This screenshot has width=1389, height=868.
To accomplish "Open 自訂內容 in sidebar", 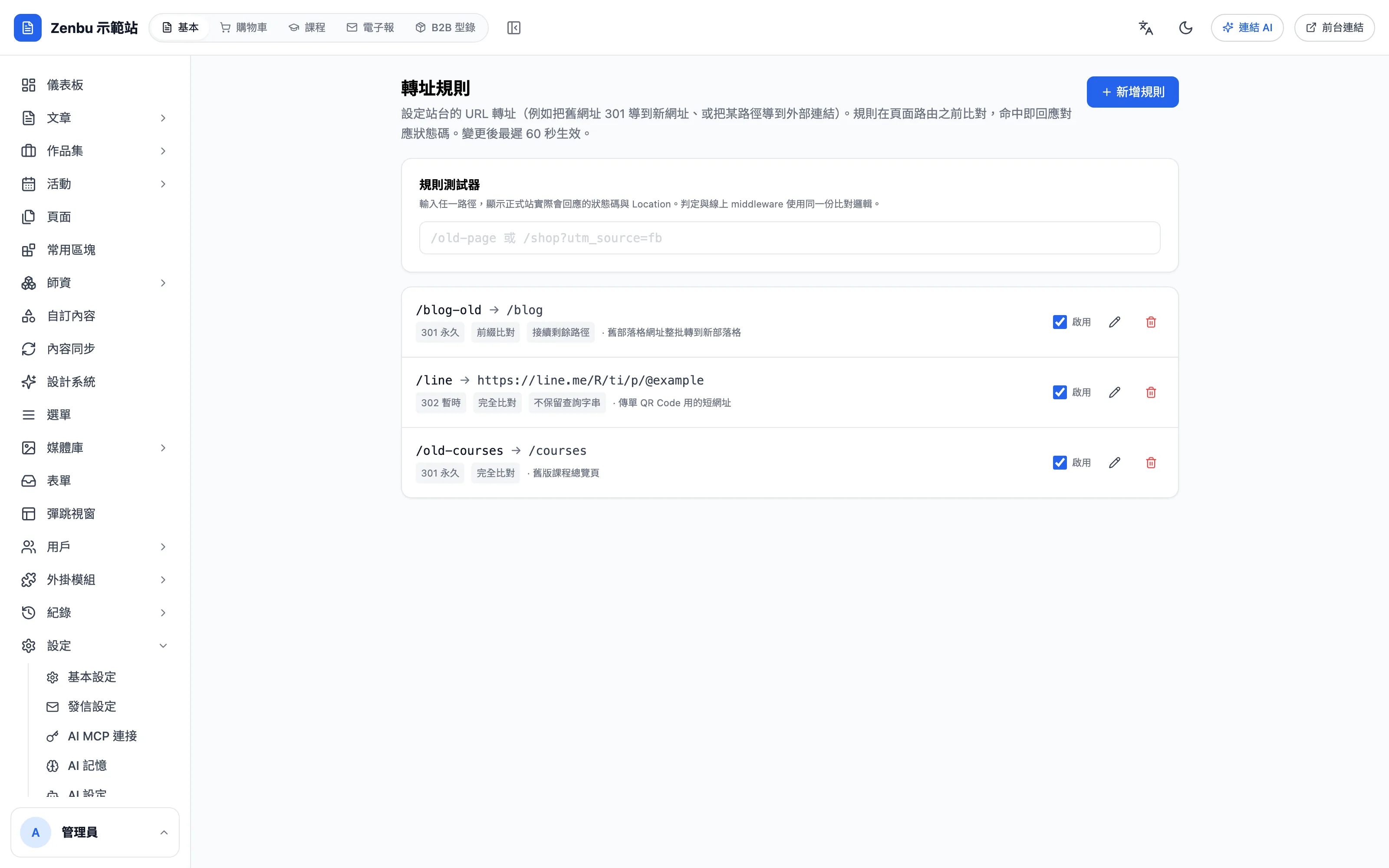I will pos(95,316).
